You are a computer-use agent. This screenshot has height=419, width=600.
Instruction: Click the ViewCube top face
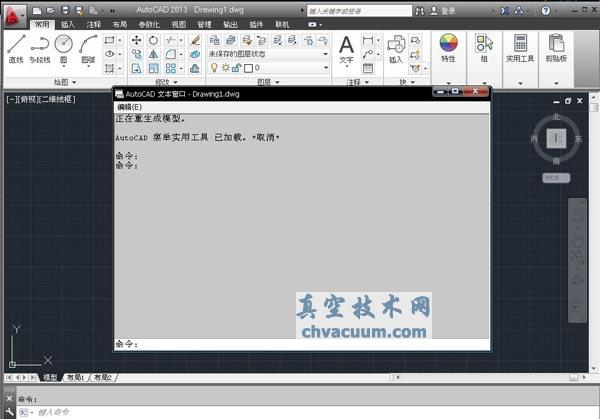tap(558, 137)
